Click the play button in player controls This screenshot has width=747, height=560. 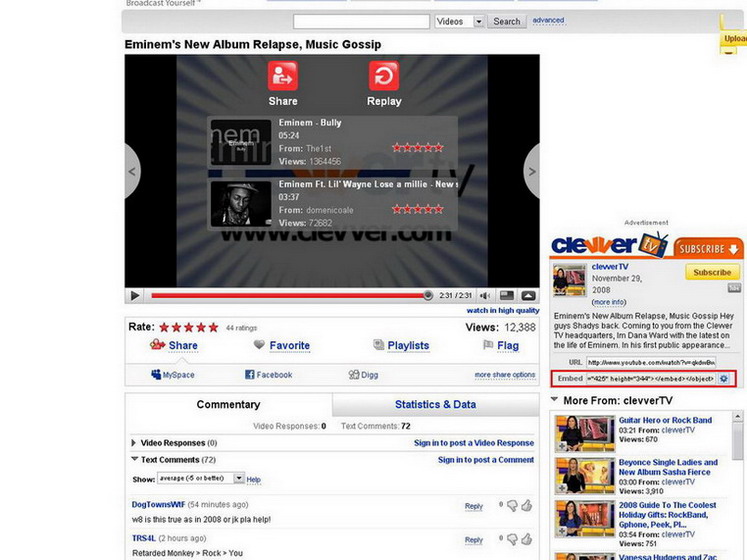tap(135, 296)
